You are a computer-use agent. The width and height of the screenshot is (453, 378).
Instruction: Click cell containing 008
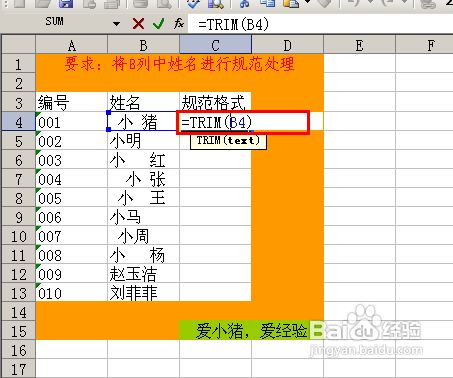tap(72, 254)
